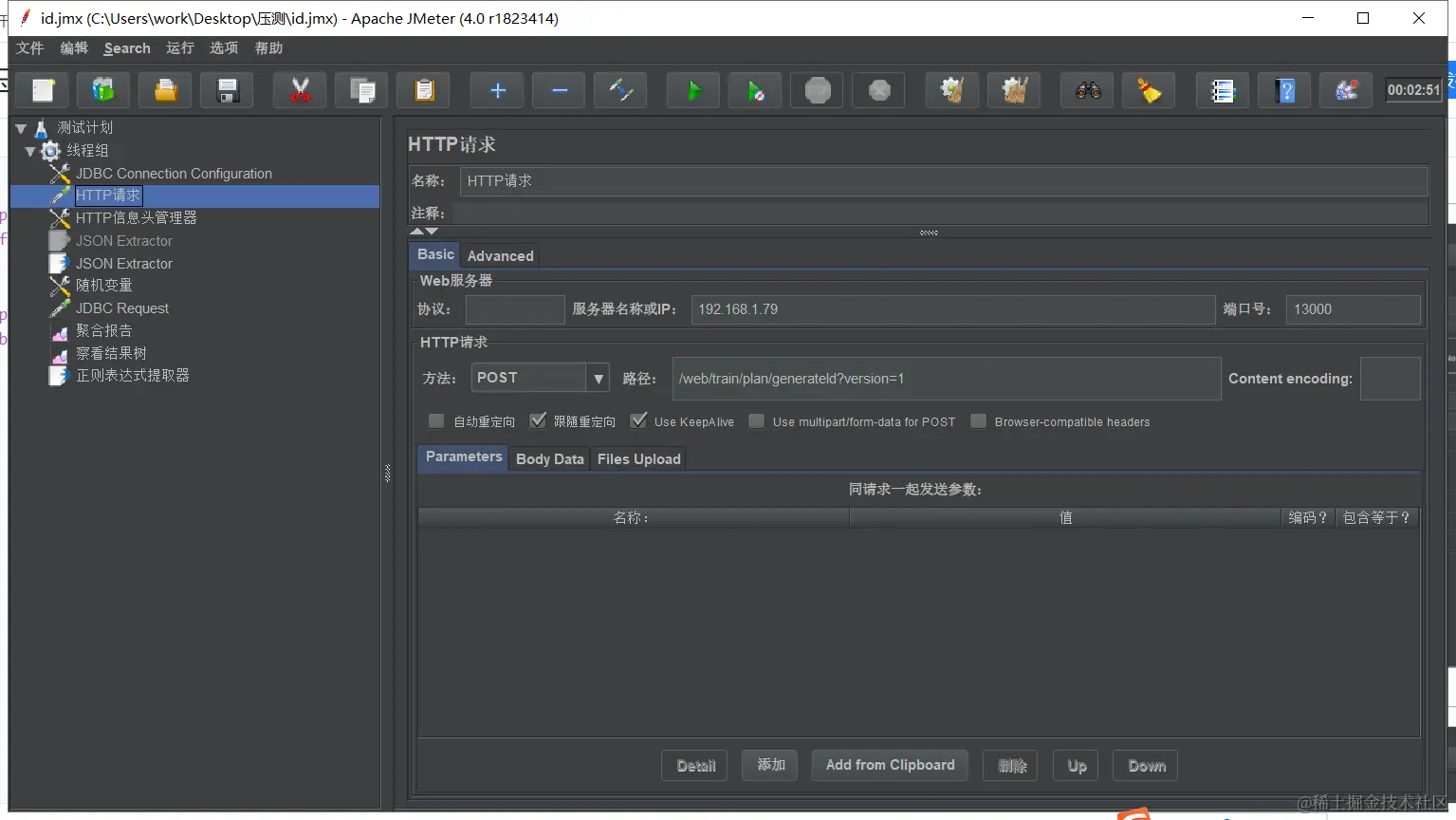This screenshot has width=1456, height=820.
Task: Start the test with green play icon
Action: (x=693, y=90)
